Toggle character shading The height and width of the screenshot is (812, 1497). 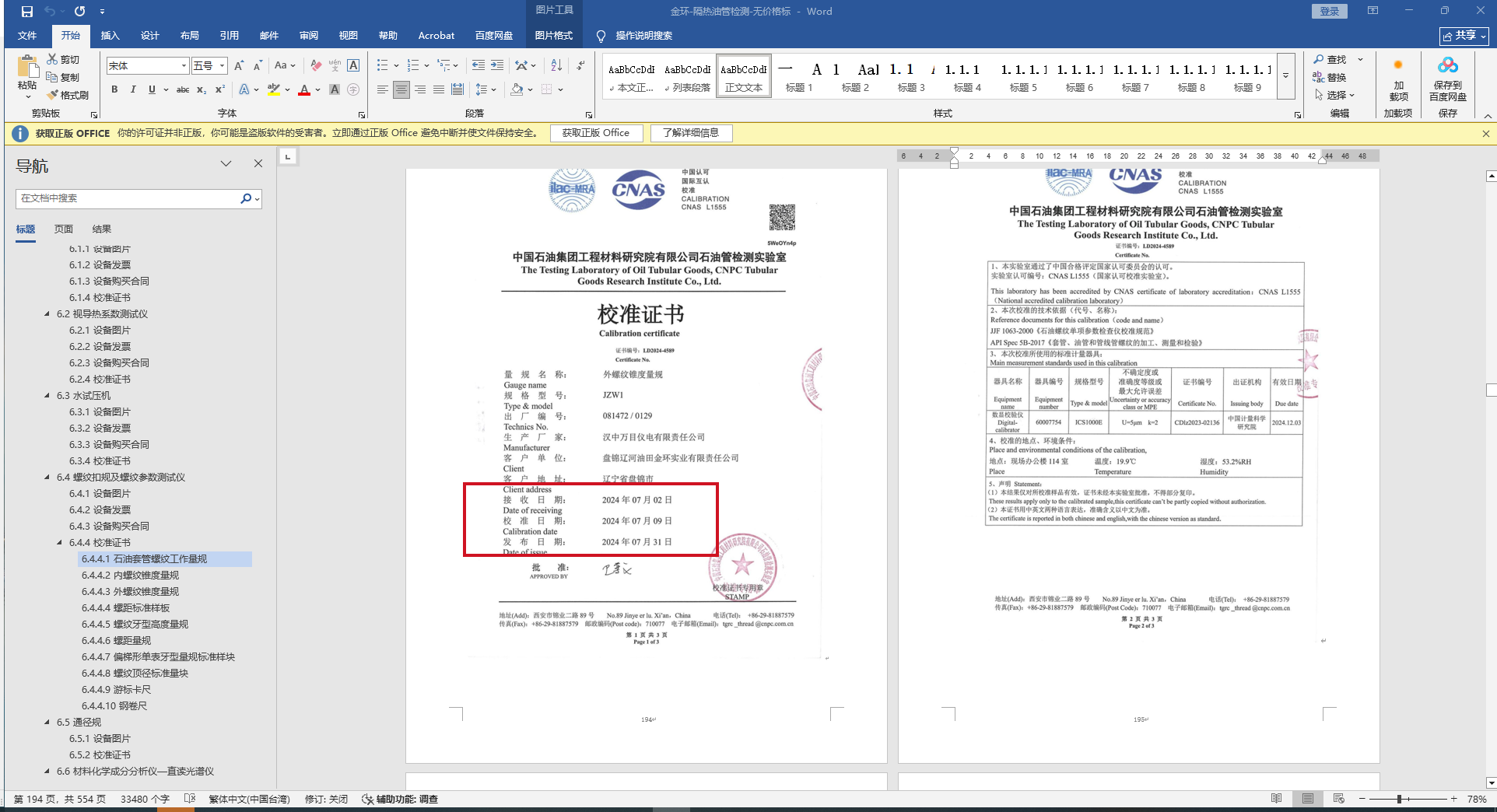click(x=335, y=89)
